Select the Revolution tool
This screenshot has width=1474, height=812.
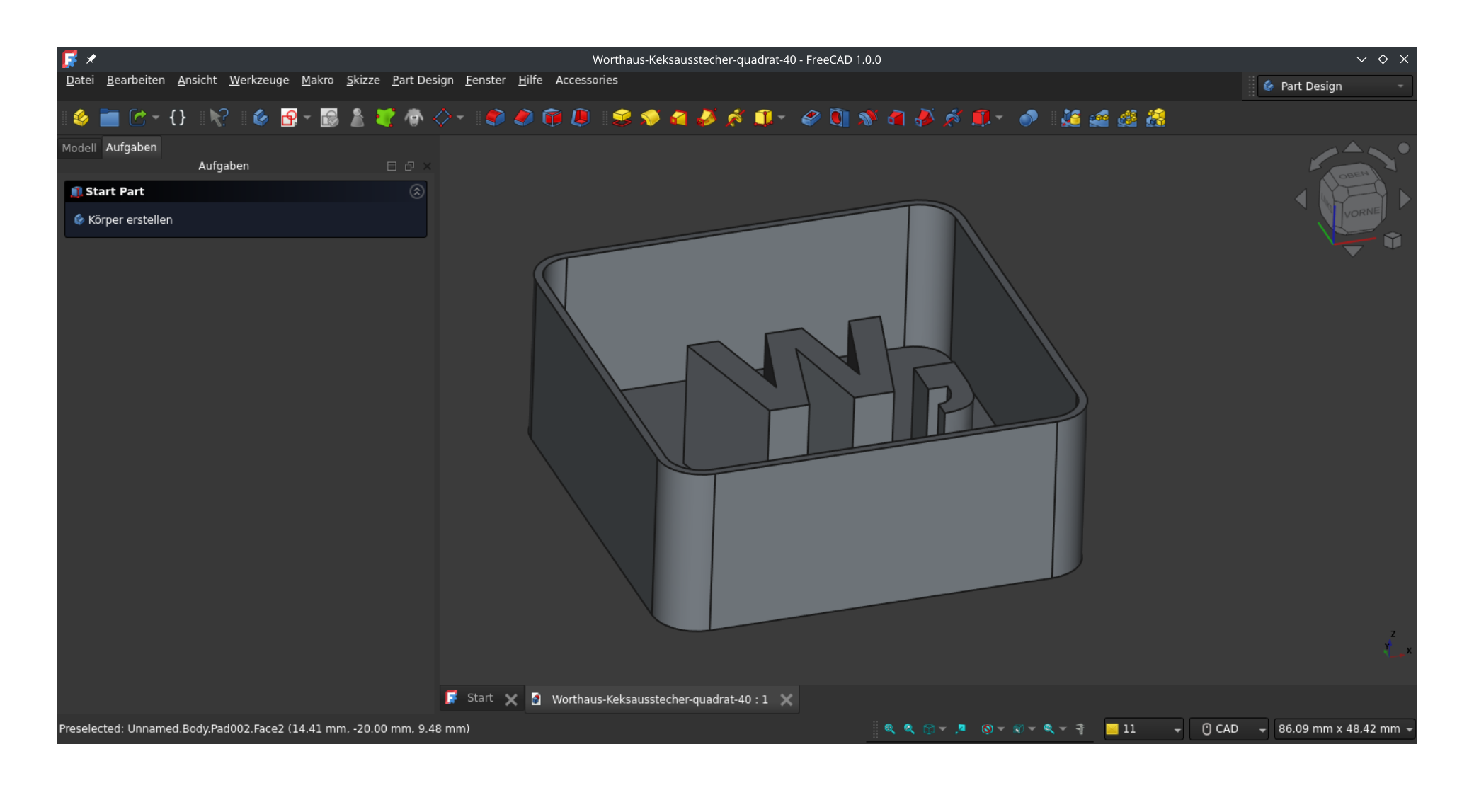[x=650, y=118]
